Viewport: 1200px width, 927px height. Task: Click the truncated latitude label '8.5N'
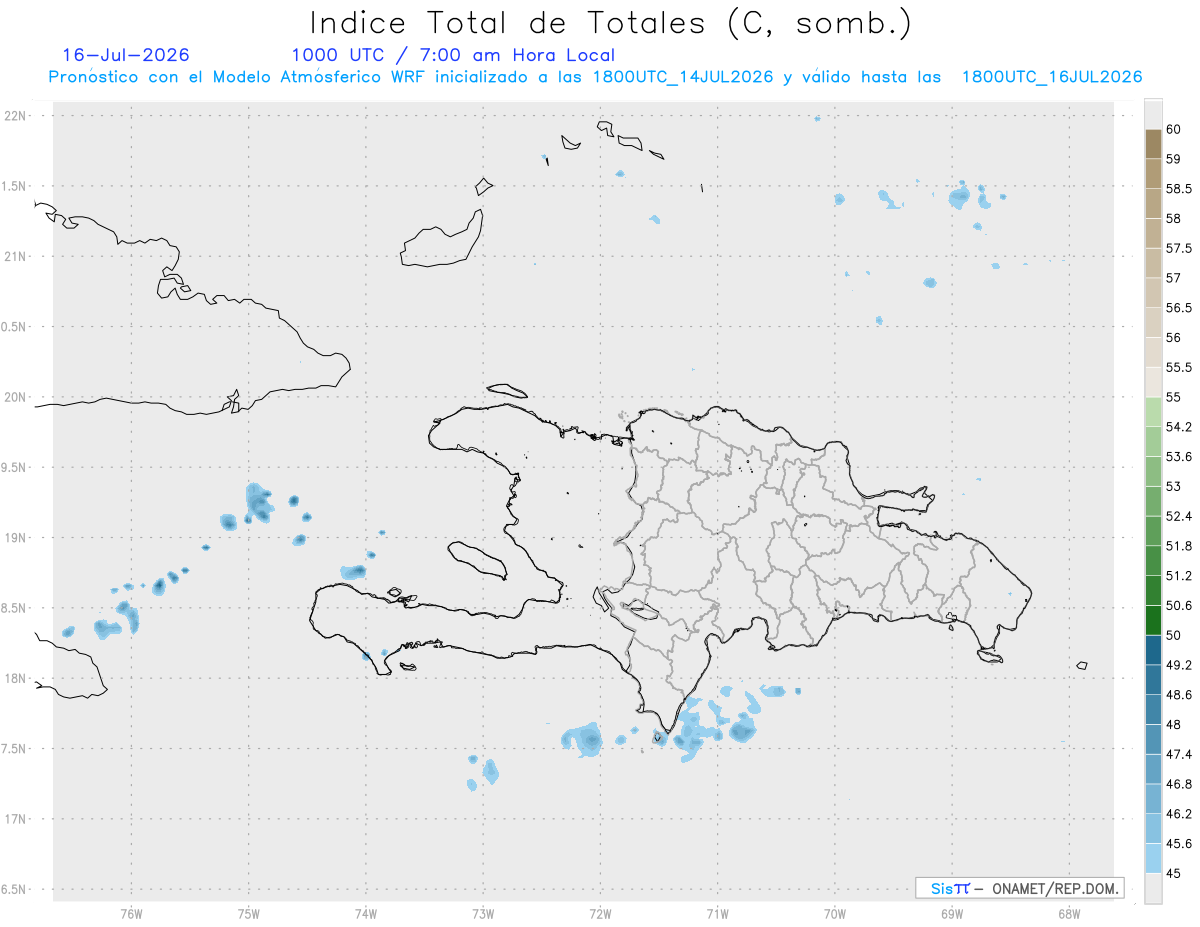coord(13,608)
